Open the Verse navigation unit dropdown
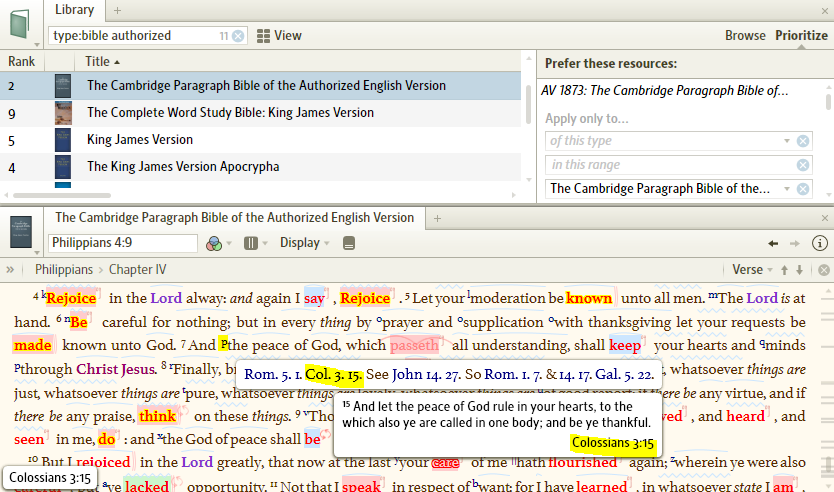Image resolution: width=834 pixels, height=492 pixels. pos(752,270)
